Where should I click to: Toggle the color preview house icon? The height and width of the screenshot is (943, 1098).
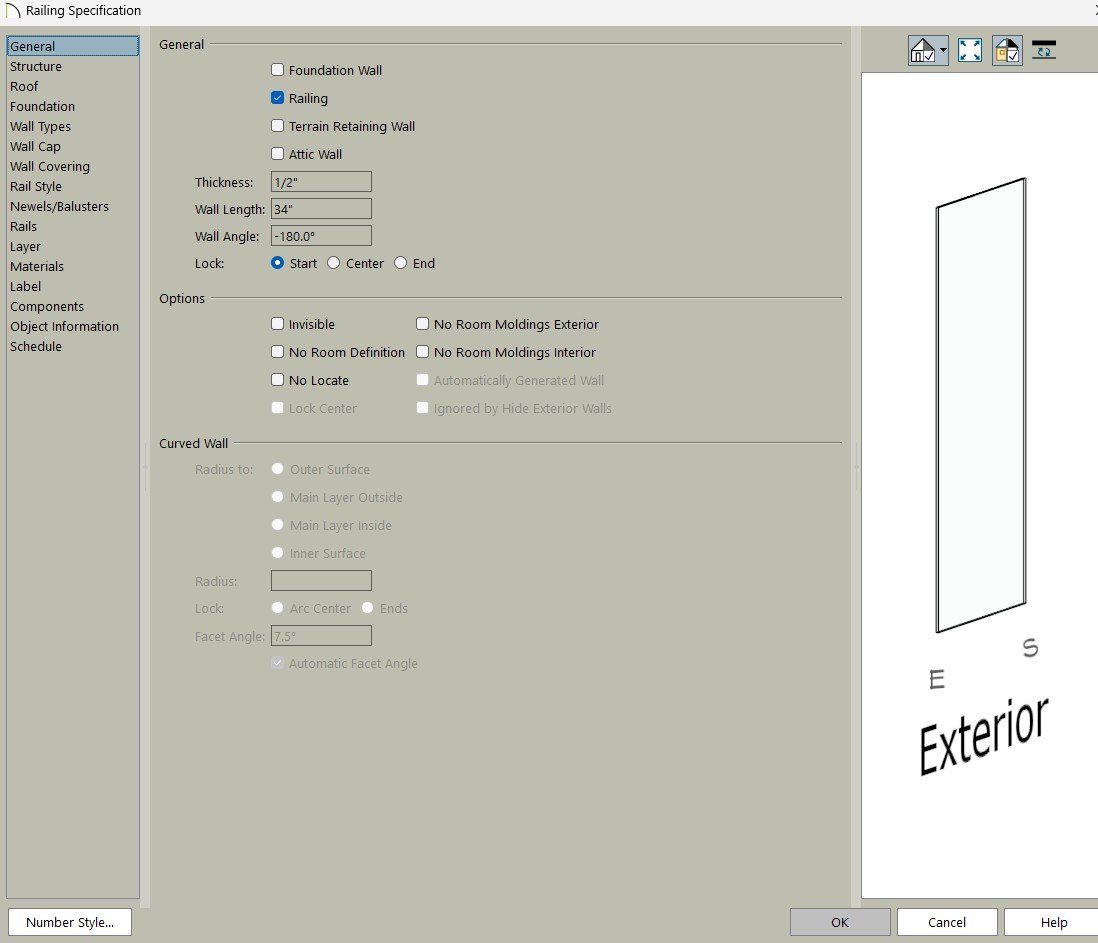tap(1008, 50)
